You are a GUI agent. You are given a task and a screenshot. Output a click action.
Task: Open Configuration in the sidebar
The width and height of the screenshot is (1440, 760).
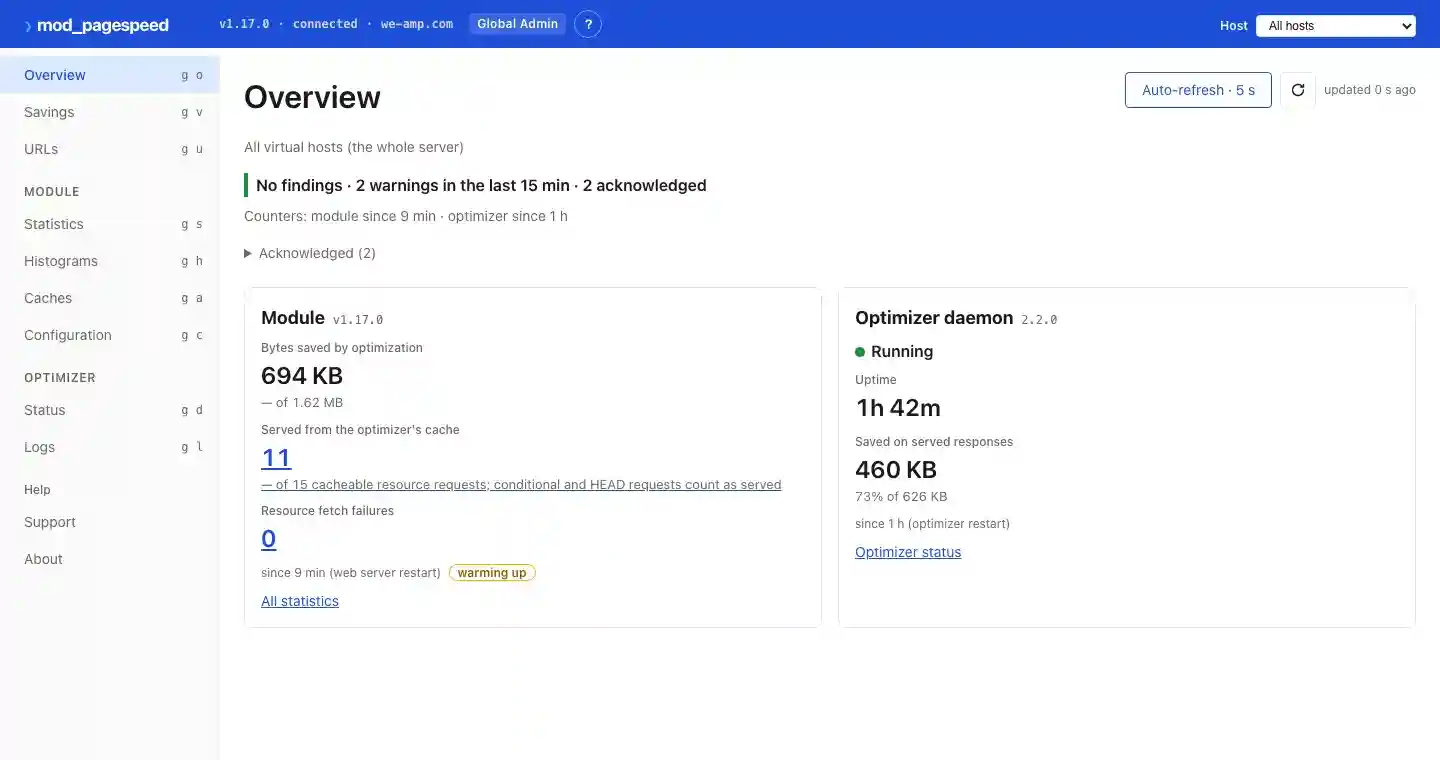pyautogui.click(x=110, y=335)
